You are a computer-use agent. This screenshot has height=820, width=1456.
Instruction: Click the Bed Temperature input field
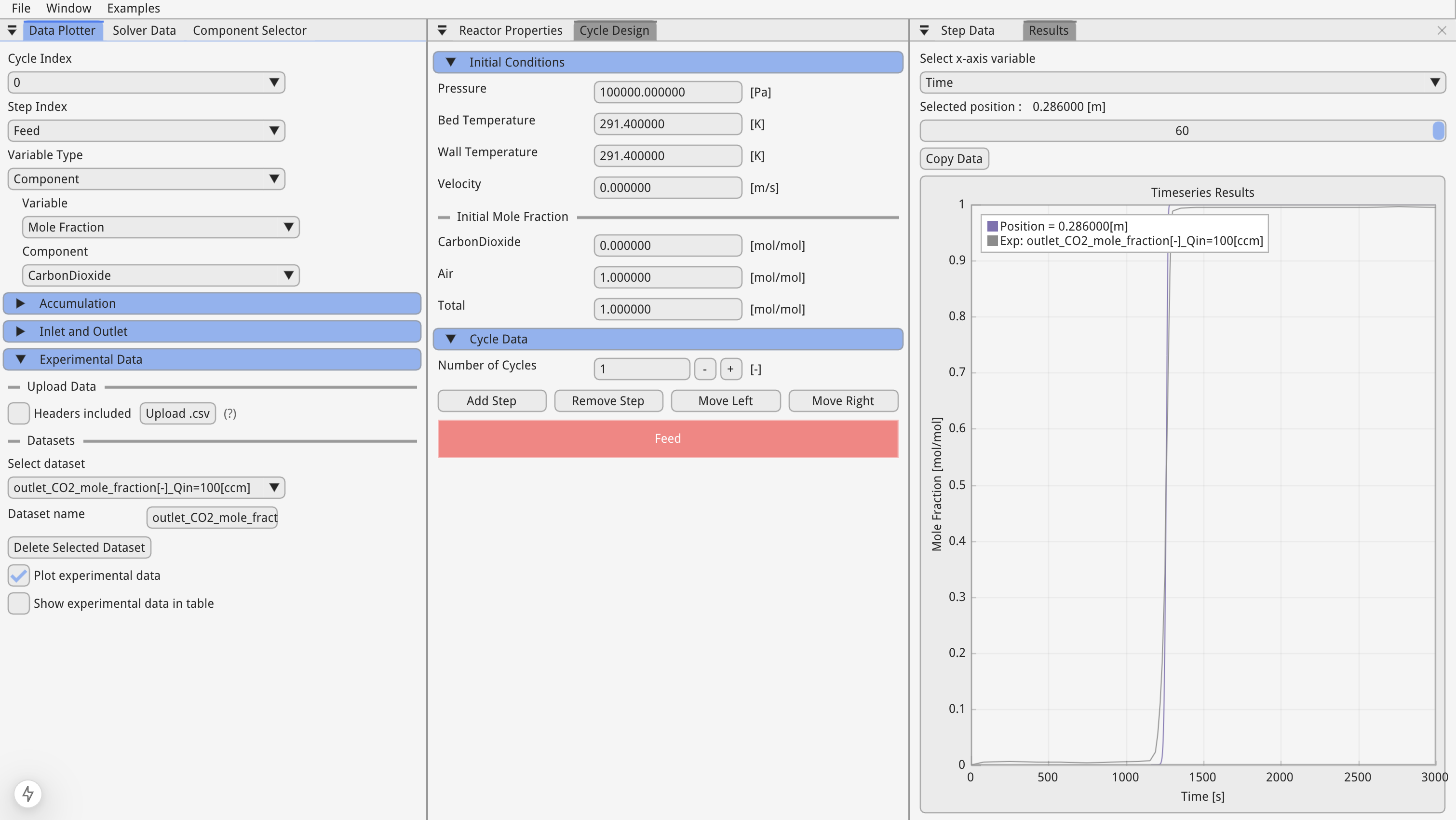pyautogui.click(x=667, y=124)
